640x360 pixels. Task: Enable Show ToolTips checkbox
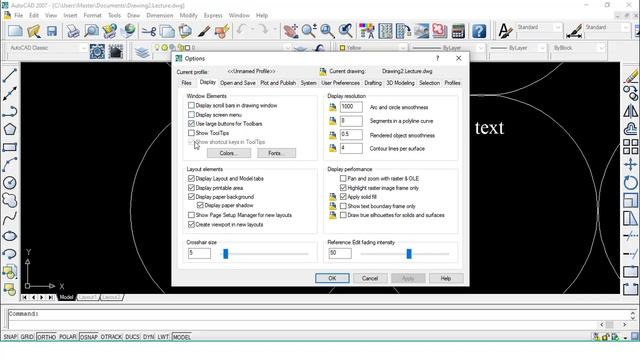coord(191,133)
